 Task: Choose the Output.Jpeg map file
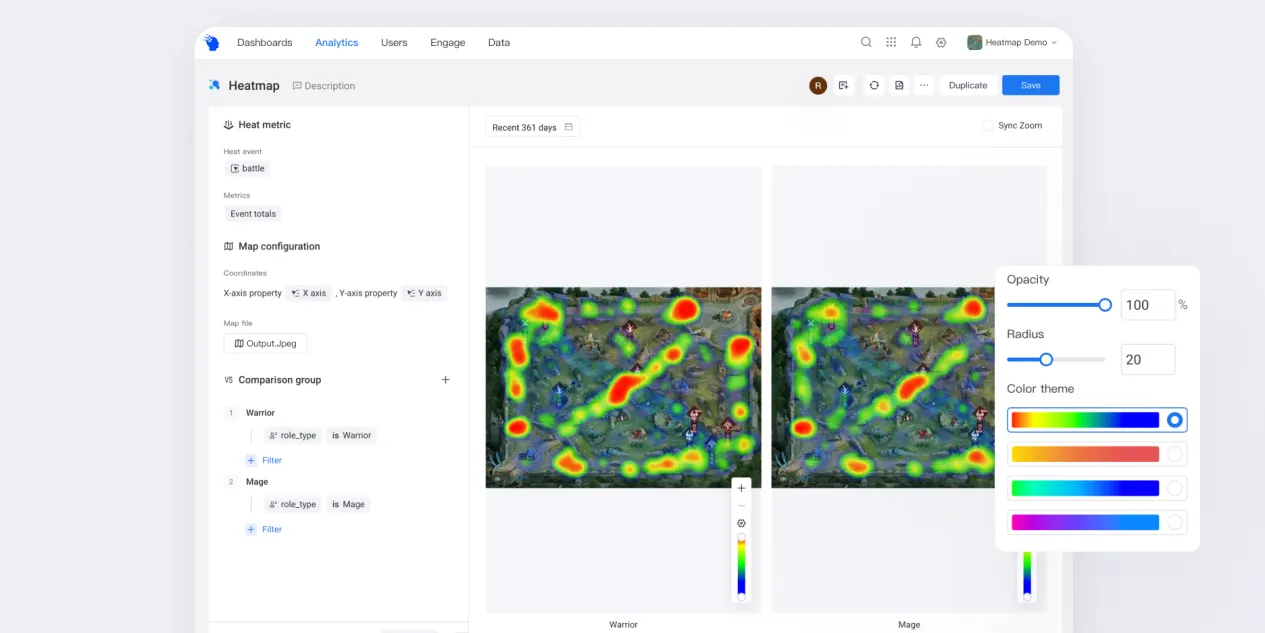pos(266,343)
